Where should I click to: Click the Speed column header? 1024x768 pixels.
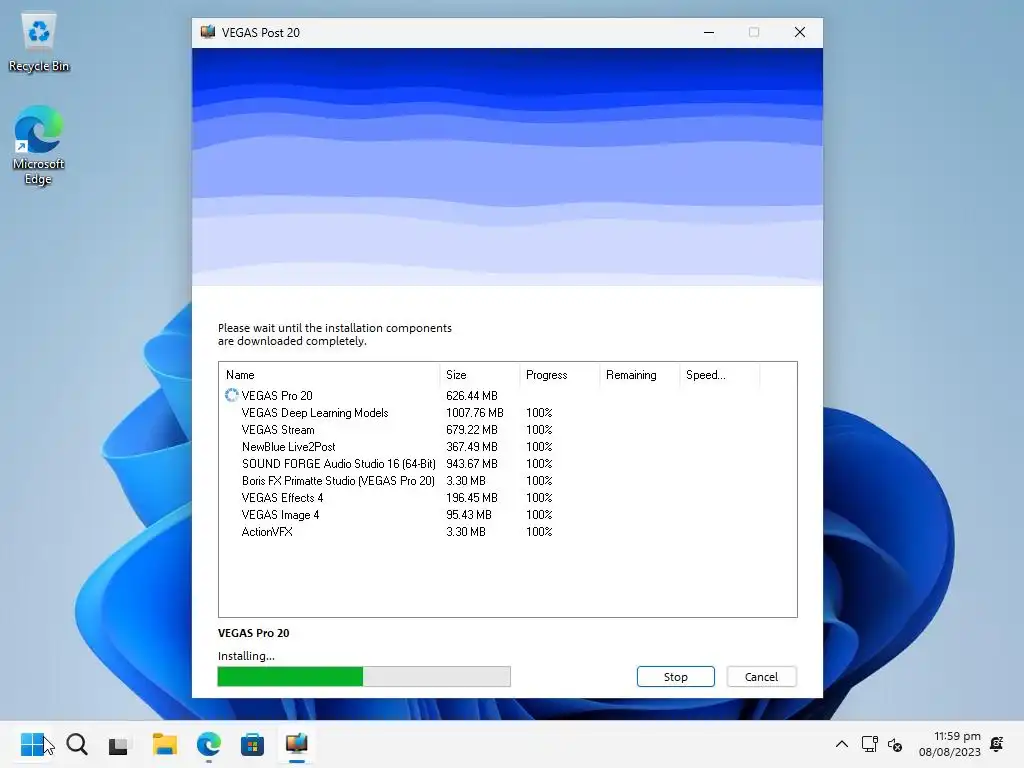720,375
